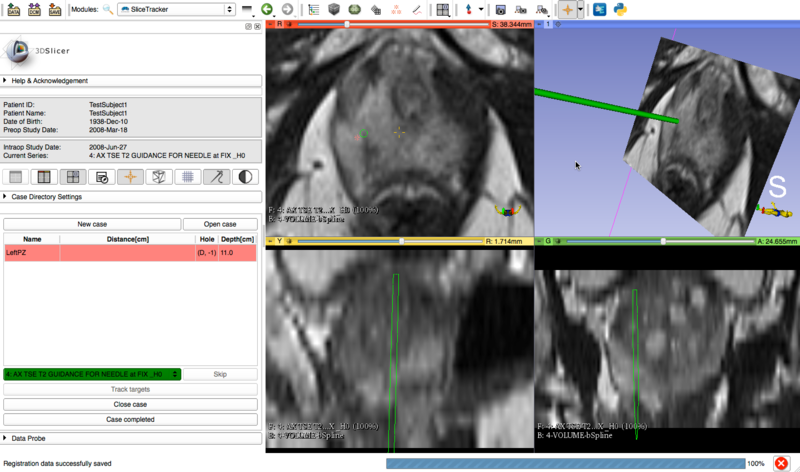This screenshot has width=800, height=472.
Task: Open the Modules selector showing SliceTracker
Action: [x=176, y=9]
